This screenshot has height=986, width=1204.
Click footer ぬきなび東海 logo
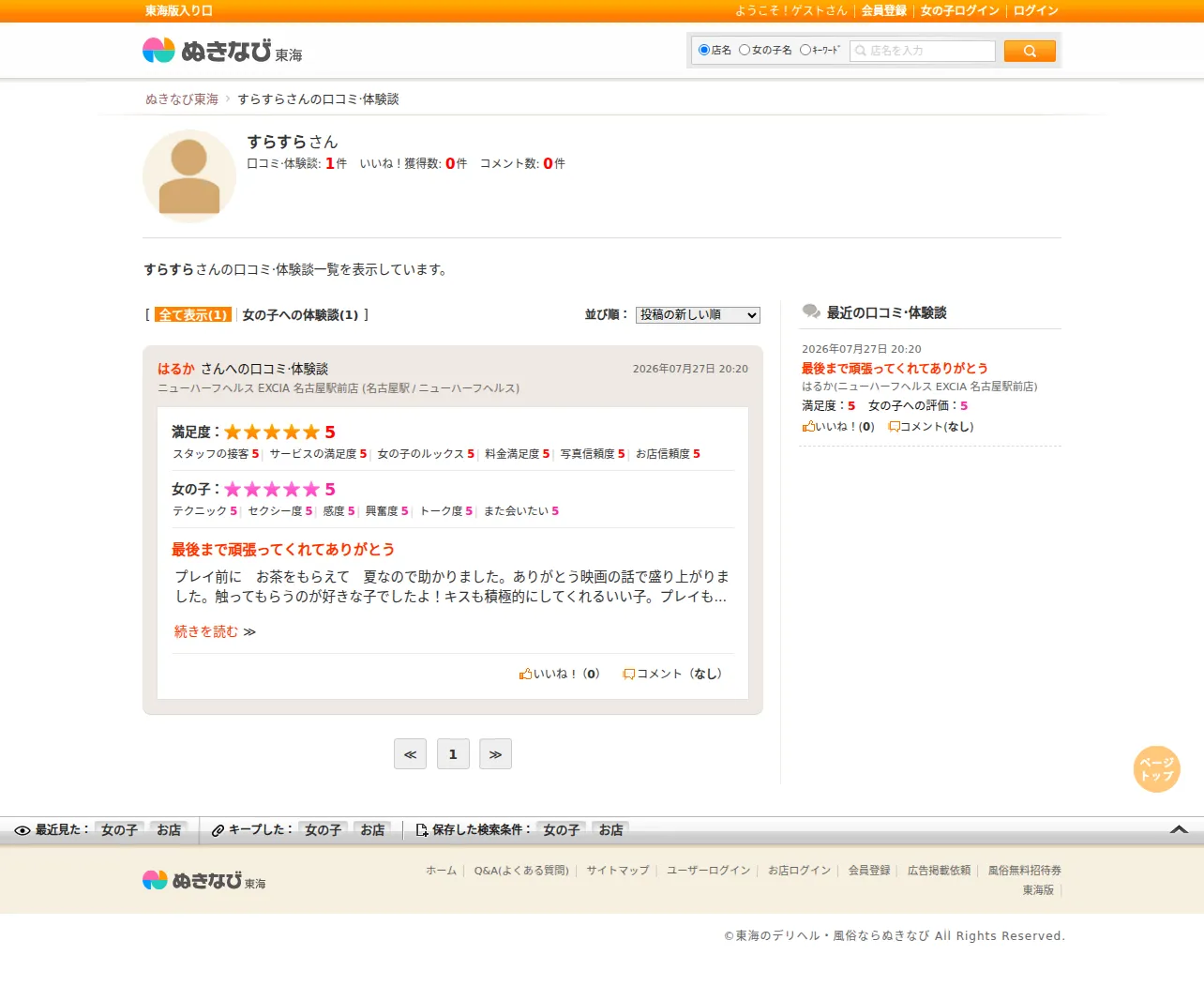pos(204,880)
